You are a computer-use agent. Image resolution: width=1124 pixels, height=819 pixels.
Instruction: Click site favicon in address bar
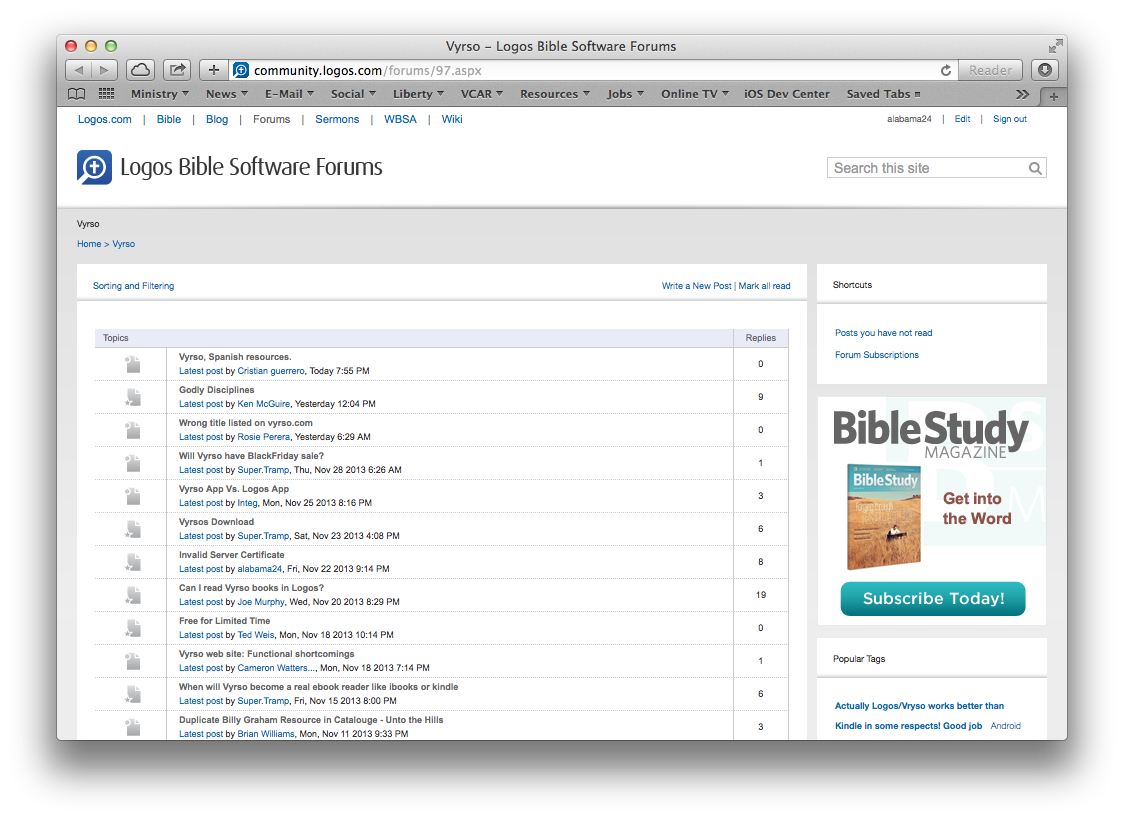[x=241, y=70]
